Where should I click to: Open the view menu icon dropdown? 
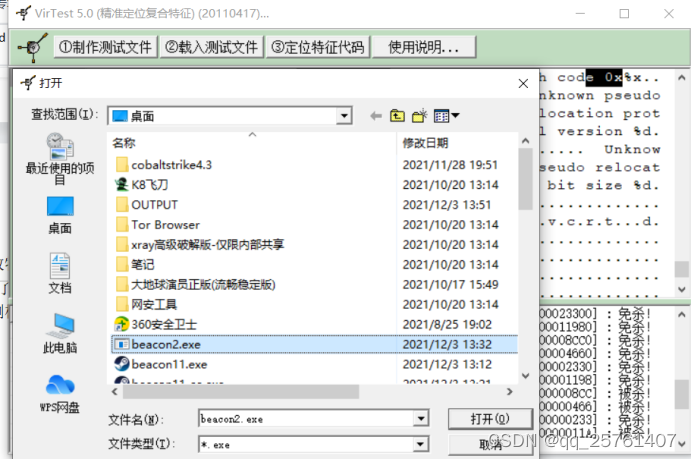pyautogui.click(x=446, y=116)
